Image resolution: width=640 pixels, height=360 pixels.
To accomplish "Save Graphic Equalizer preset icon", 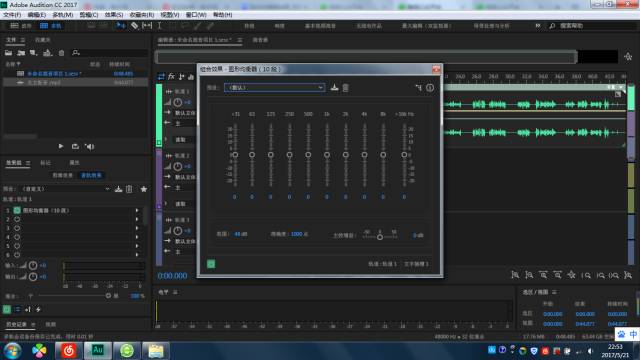I will pyautogui.click(x=334, y=87).
